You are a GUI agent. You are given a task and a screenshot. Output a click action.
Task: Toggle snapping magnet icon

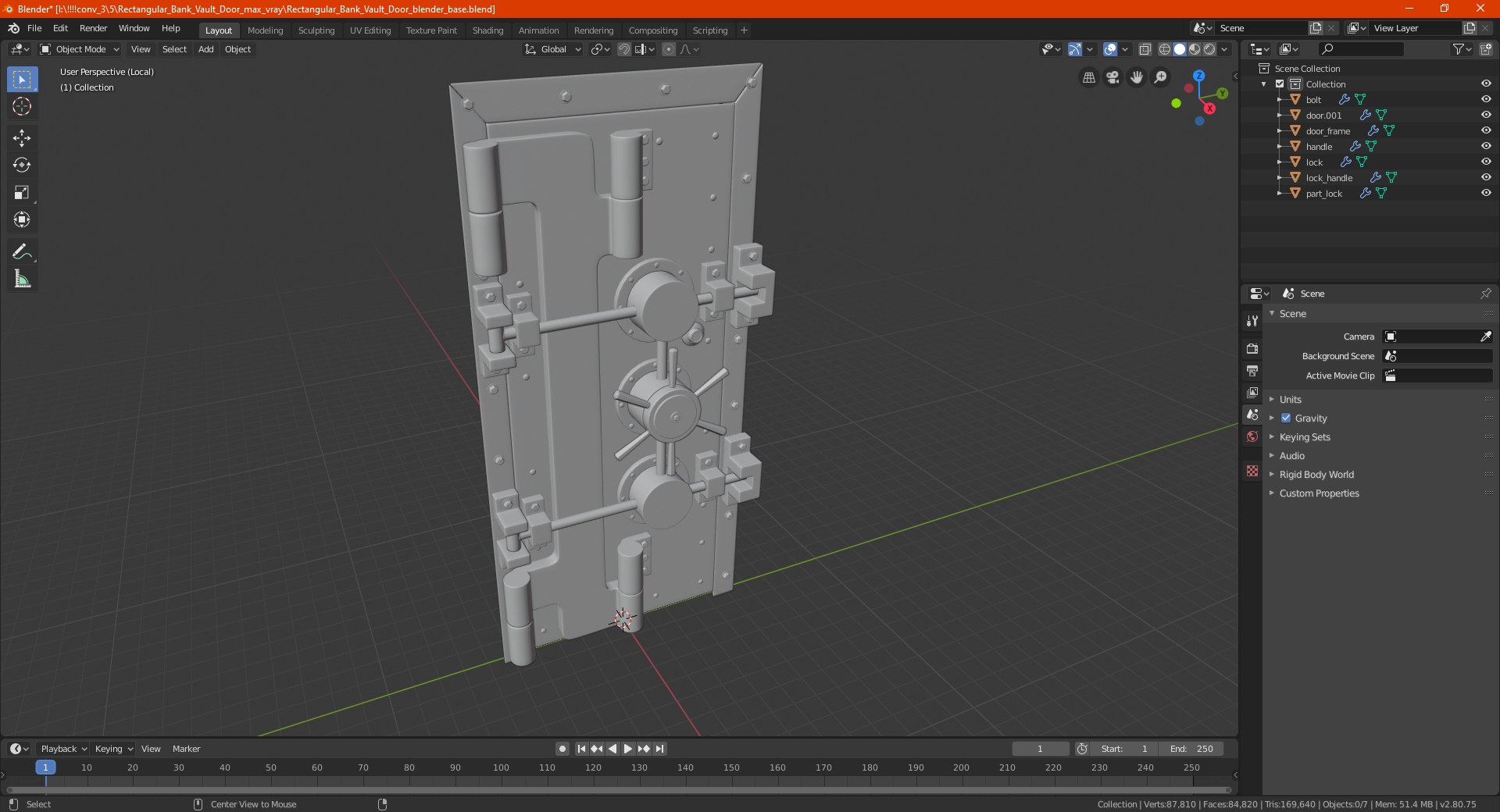coord(624,49)
